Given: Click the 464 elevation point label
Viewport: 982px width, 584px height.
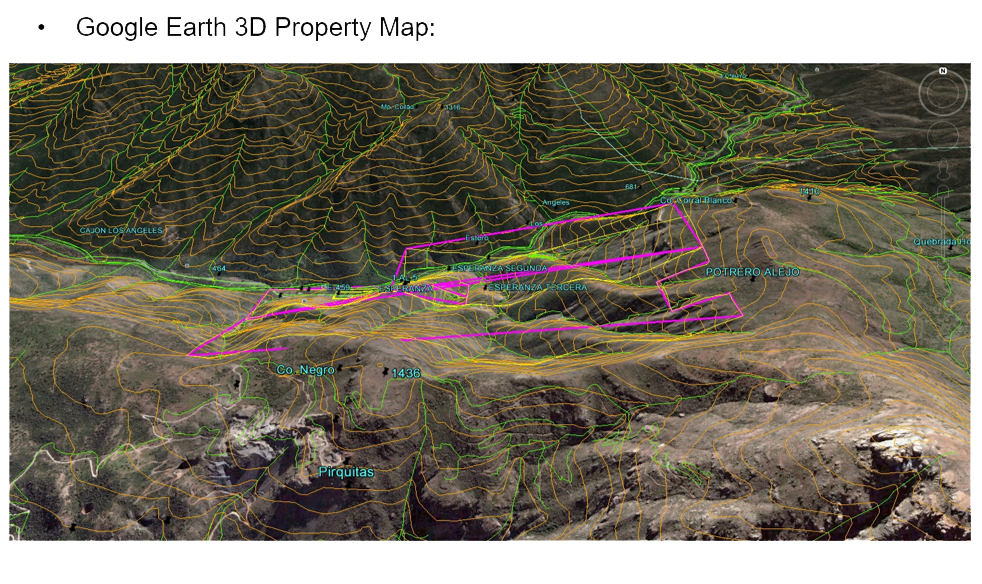Looking at the screenshot, I should [x=219, y=269].
